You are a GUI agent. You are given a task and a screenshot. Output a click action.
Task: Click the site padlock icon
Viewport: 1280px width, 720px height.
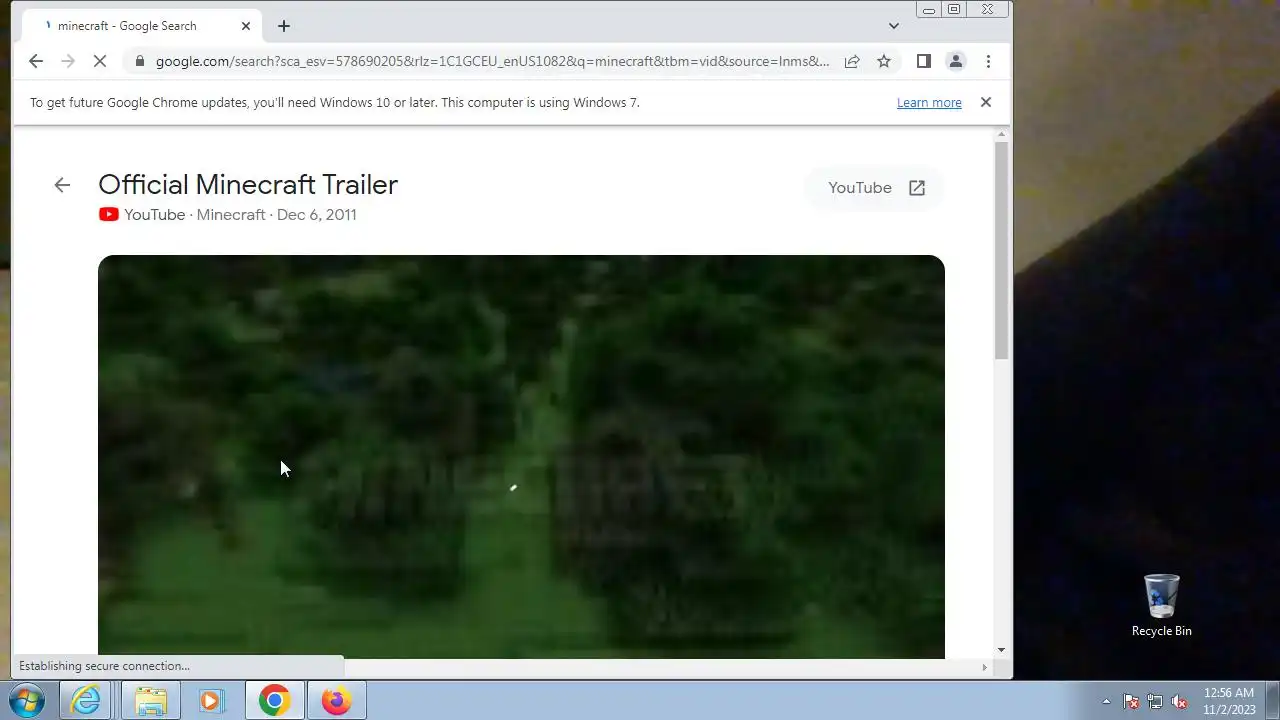point(139,61)
